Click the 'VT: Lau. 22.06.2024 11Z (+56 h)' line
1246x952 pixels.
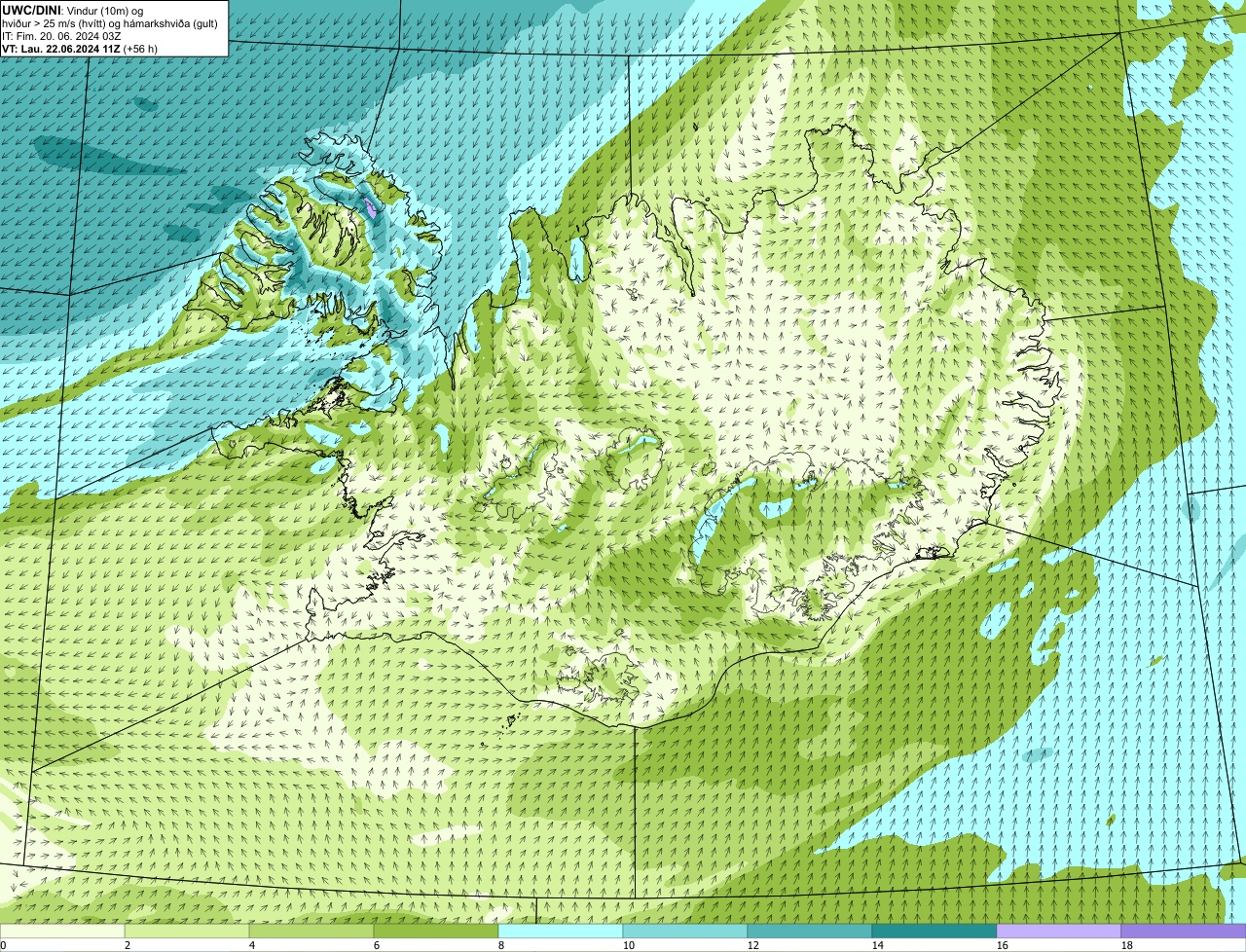tap(80, 49)
